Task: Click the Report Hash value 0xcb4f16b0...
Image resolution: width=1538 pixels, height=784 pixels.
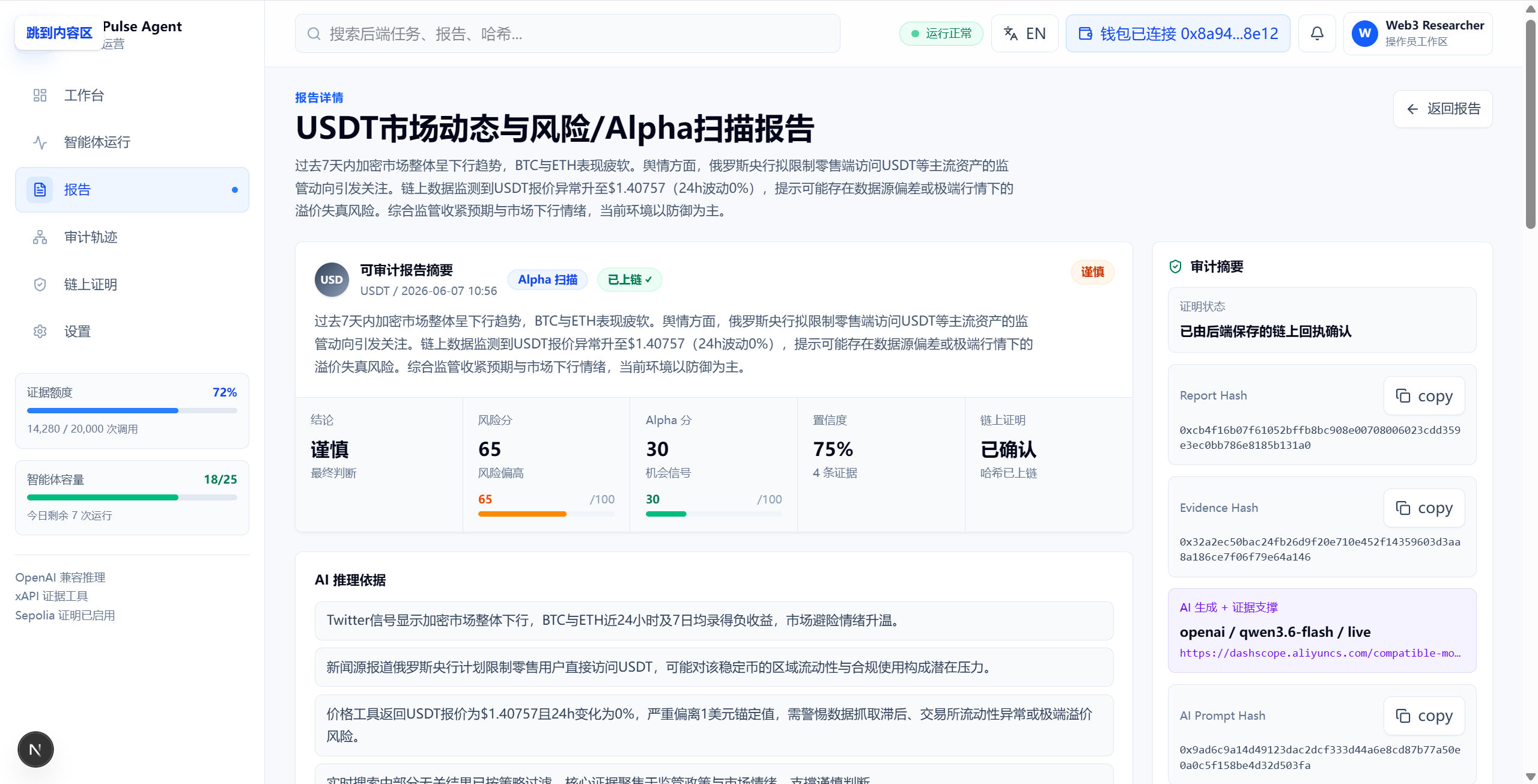Action: [1320, 437]
